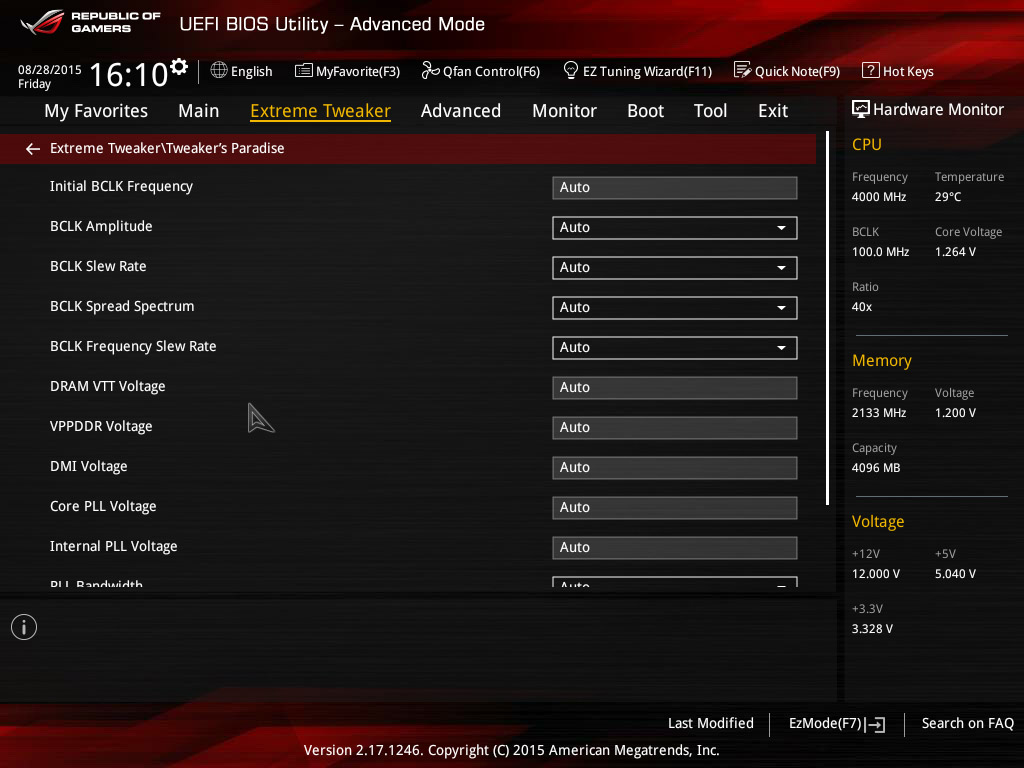Click the Memory voltage value 1.200 V
Screen dimensions: 1024x768
(x=955, y=413)
